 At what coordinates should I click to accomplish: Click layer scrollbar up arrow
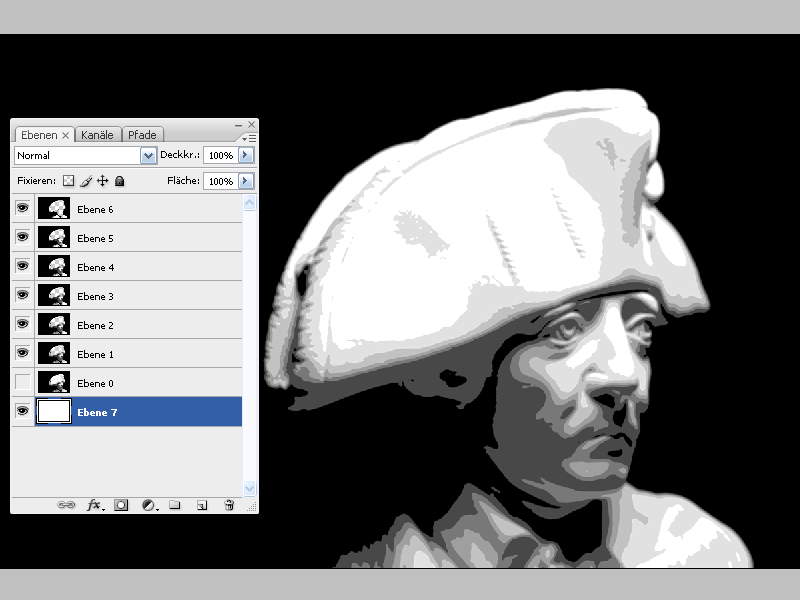click(249, 203)
